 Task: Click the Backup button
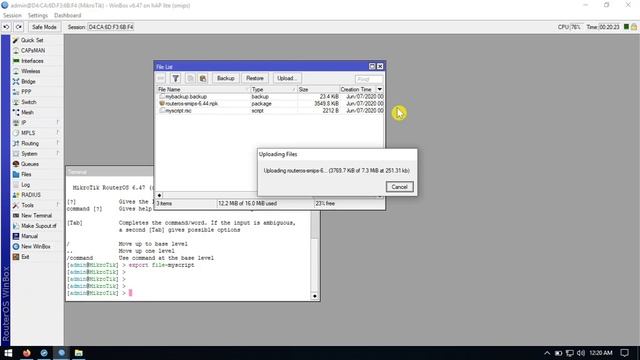[x=226, y=78]
